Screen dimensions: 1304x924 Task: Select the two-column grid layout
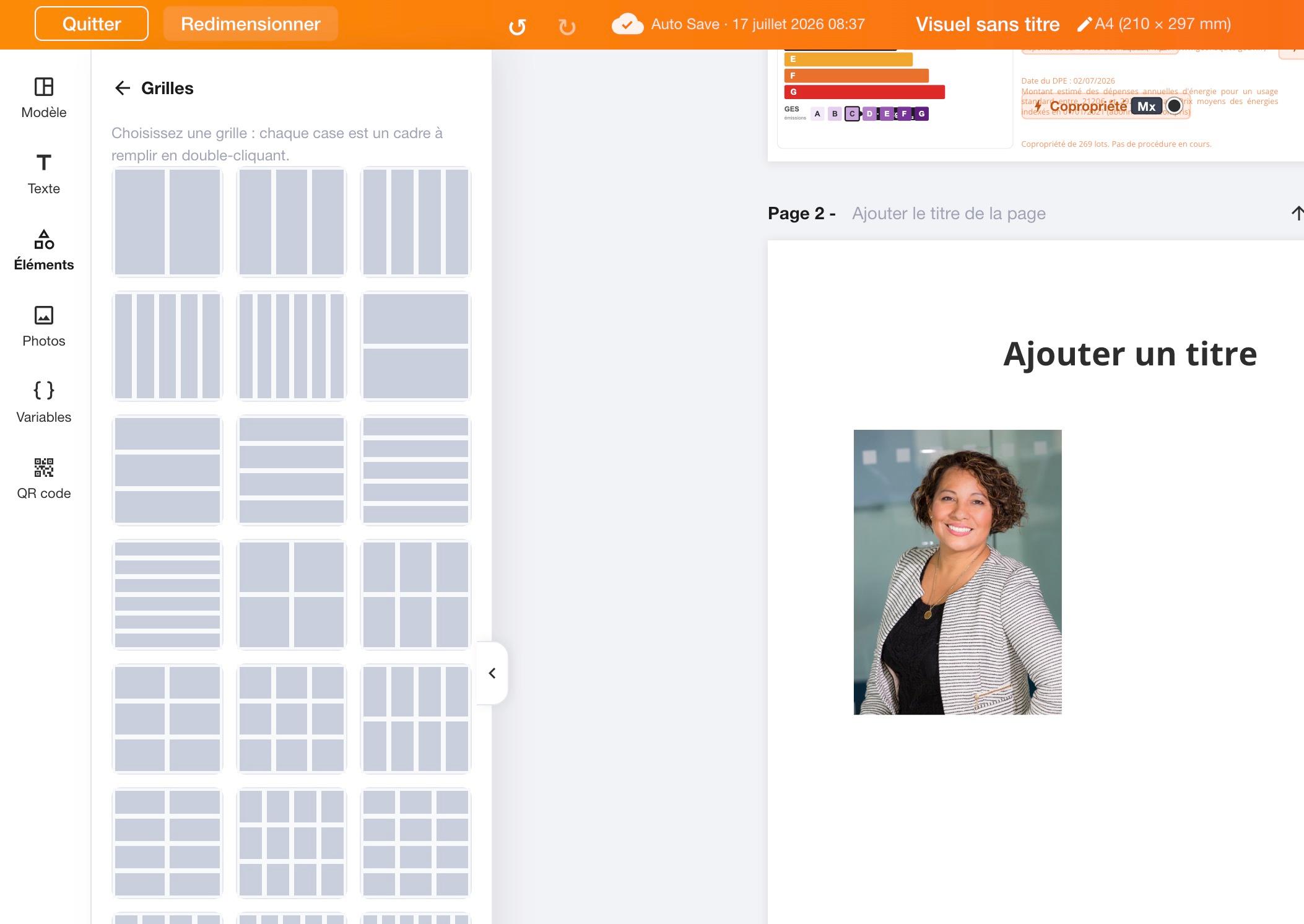coord(167,222)
